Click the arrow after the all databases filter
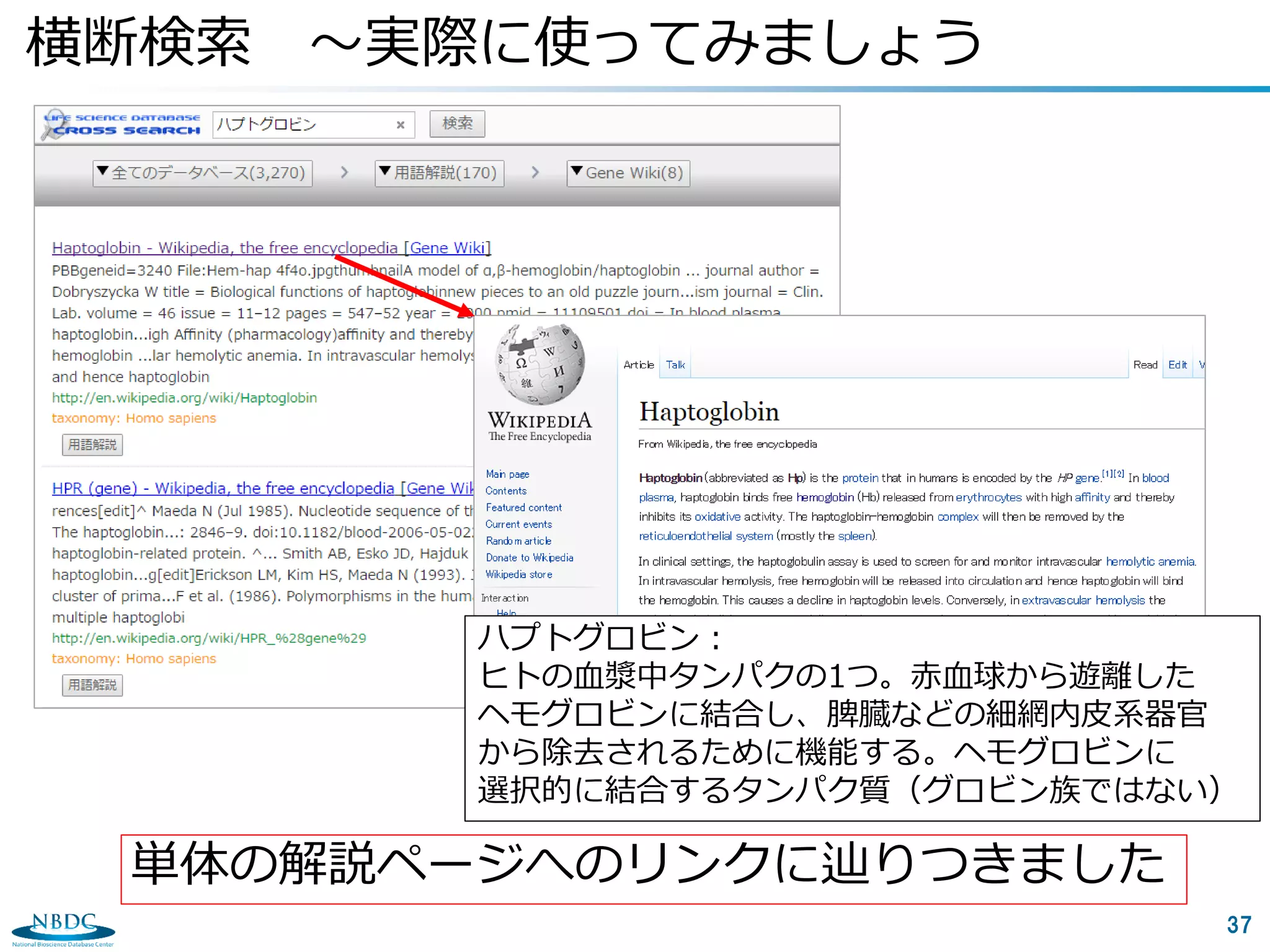 point(344,172)
